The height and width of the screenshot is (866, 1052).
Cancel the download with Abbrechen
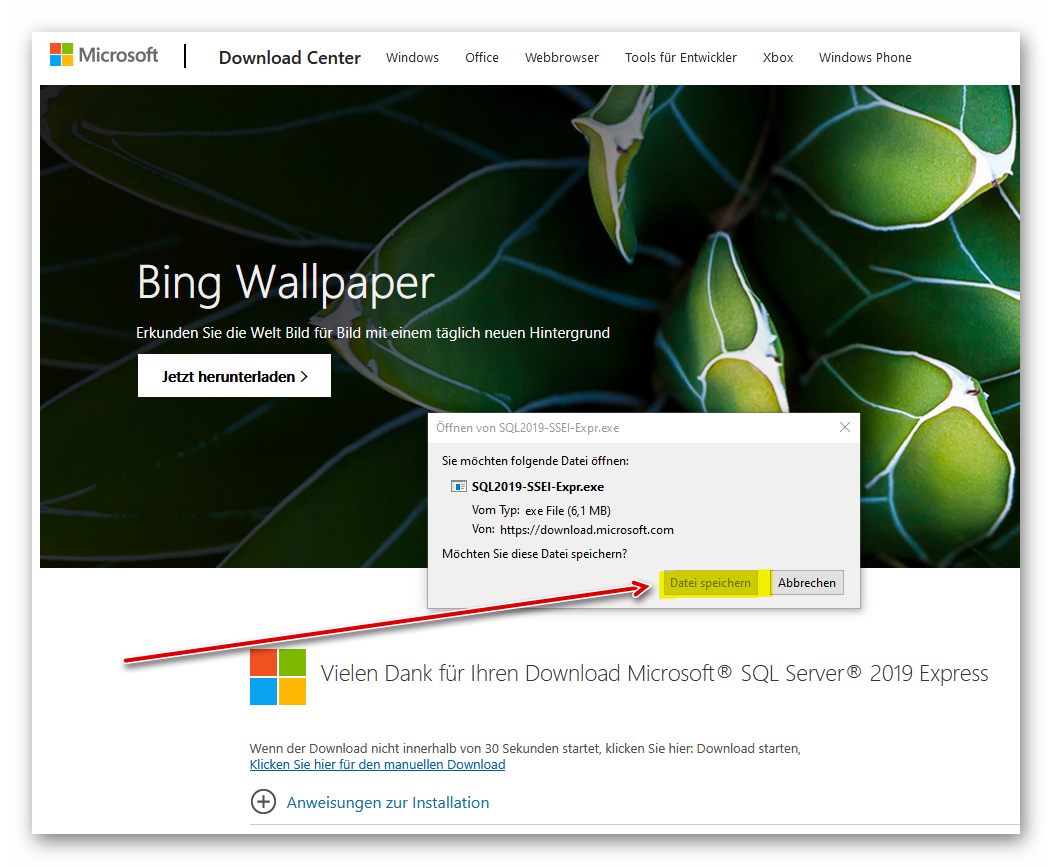[x=806, y=583]
